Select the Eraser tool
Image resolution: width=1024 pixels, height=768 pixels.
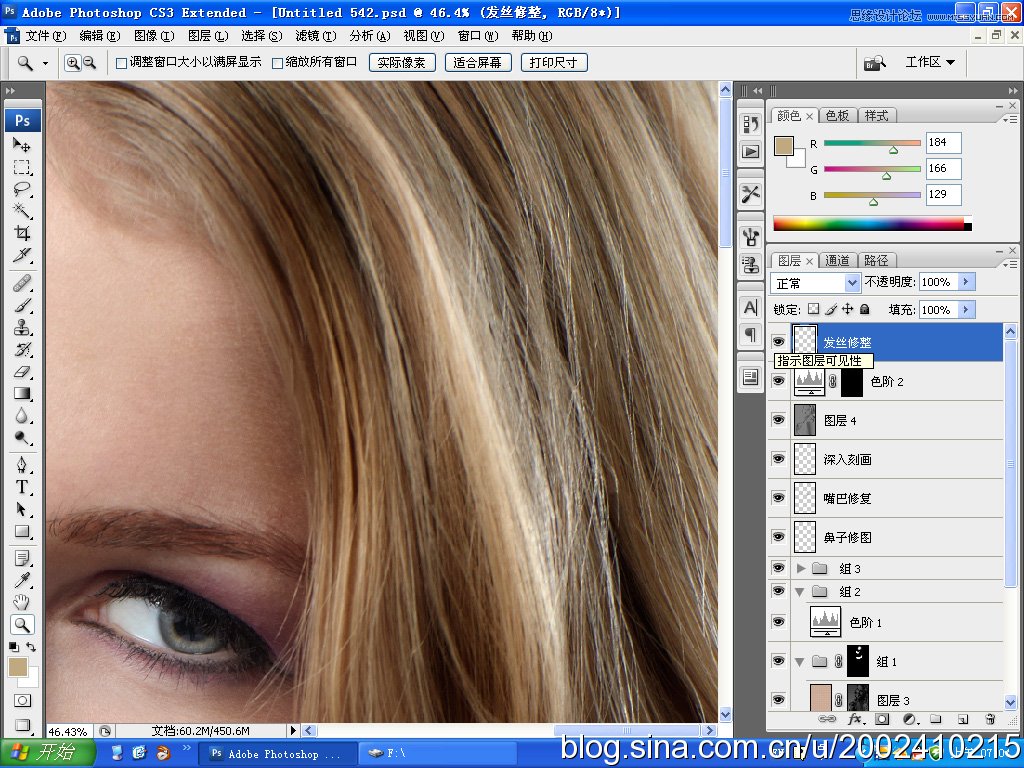pos(22,372)
